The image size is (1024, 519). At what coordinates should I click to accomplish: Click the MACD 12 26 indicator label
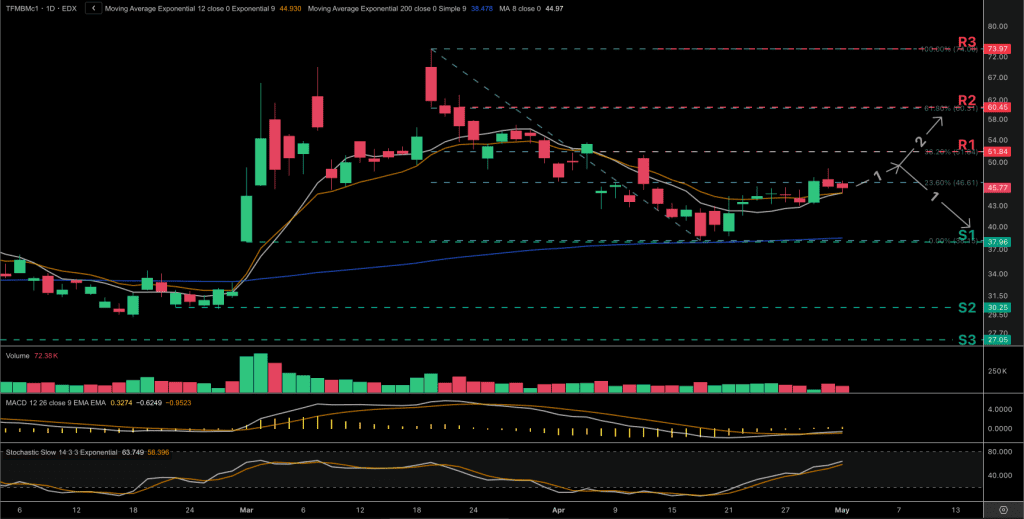click(56, 403)
